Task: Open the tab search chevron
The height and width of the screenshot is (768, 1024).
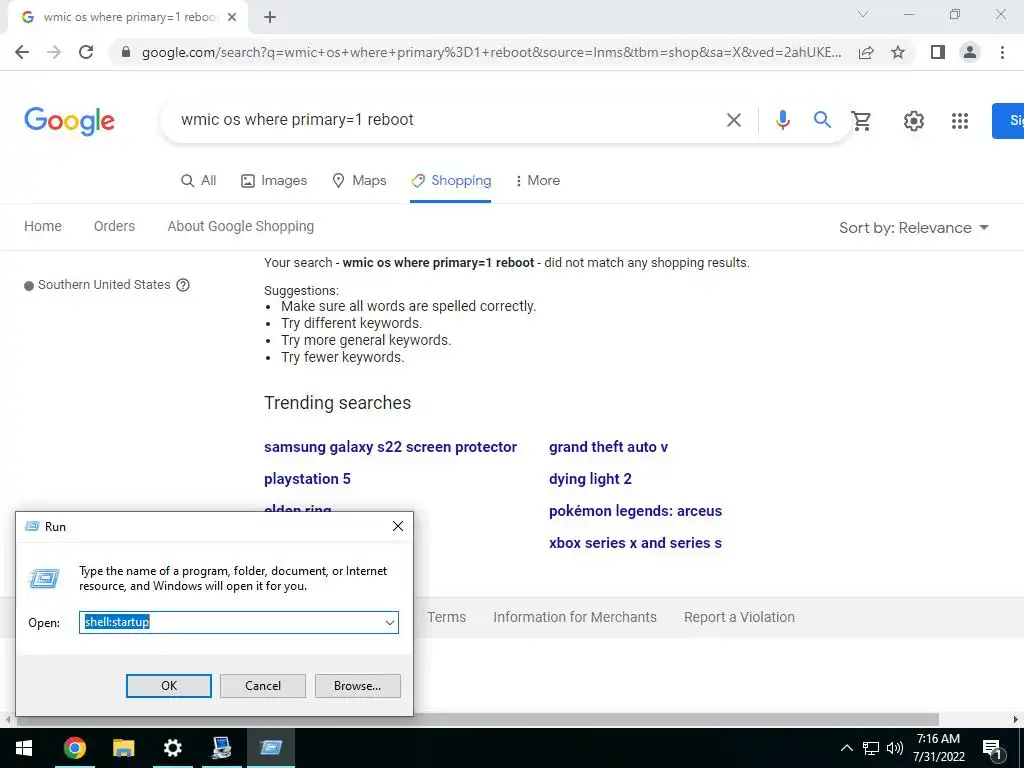Action: click(x=863, y=14)
